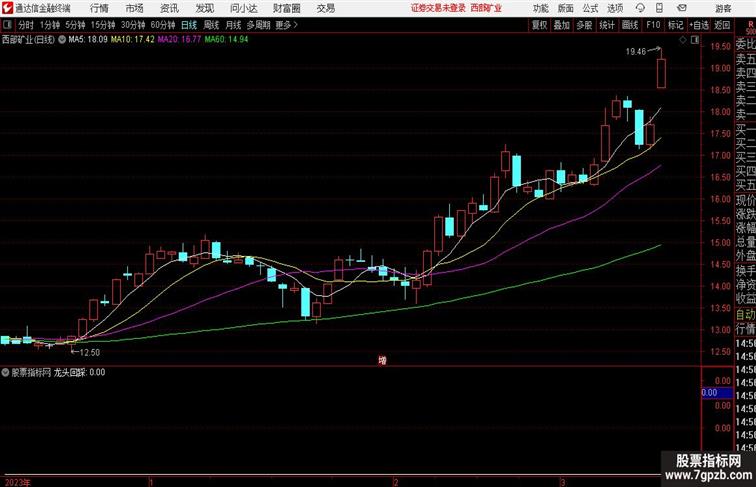Click the 游客 guest account label
Image resolution: width=756 pixels, height=487 pixels.
point(723,9)
